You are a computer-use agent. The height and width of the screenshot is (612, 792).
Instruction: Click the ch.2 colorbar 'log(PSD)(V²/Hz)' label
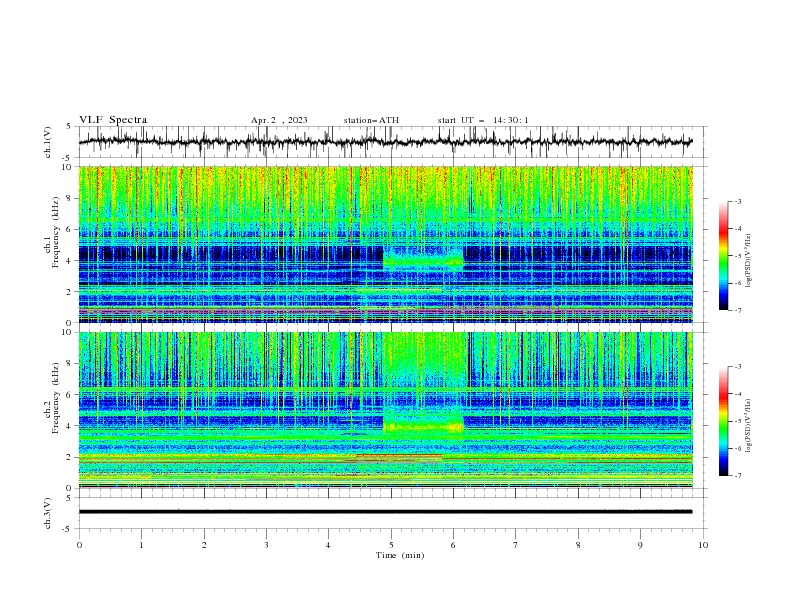pyautogui.click(x=749, y=425)
